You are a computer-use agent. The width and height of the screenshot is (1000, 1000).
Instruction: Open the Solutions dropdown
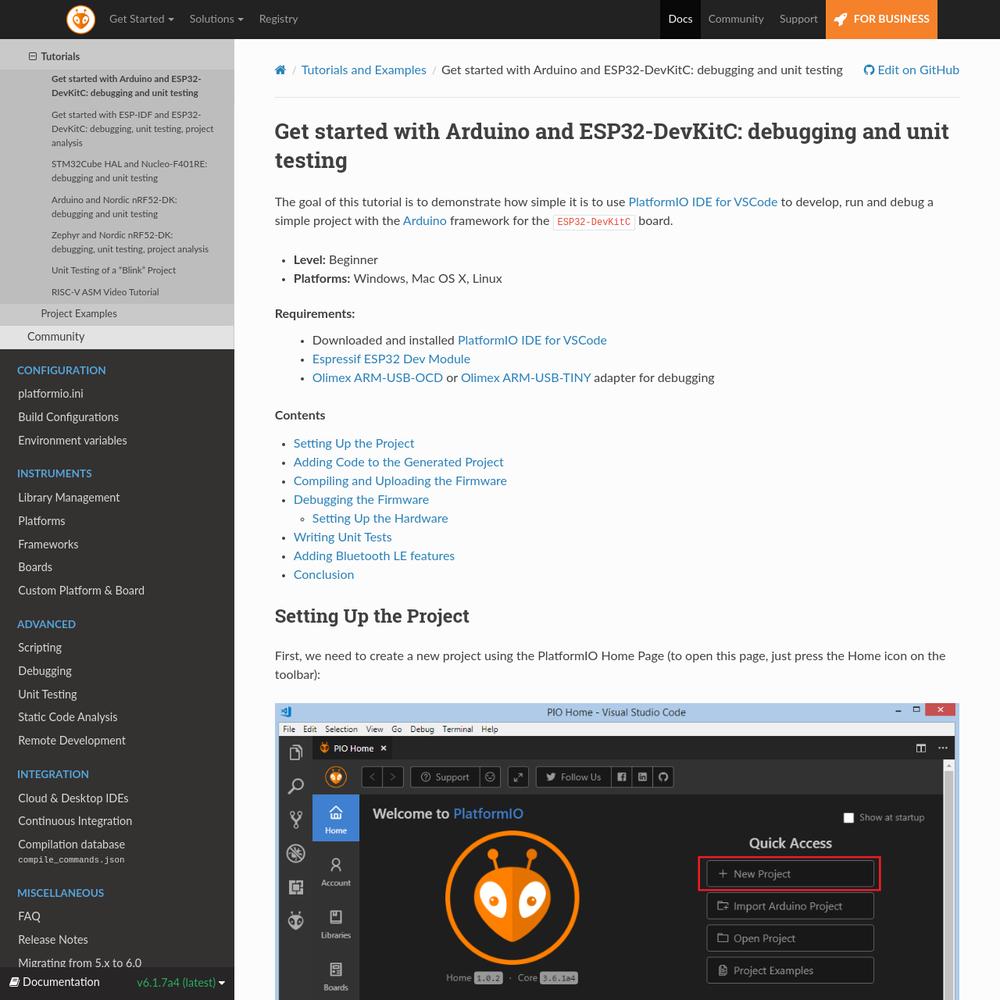click(x=216, y=19)
